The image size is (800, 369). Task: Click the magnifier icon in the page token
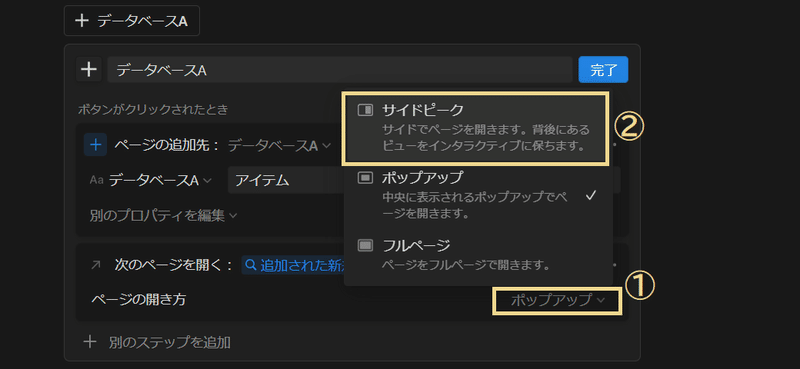[251, 265]
